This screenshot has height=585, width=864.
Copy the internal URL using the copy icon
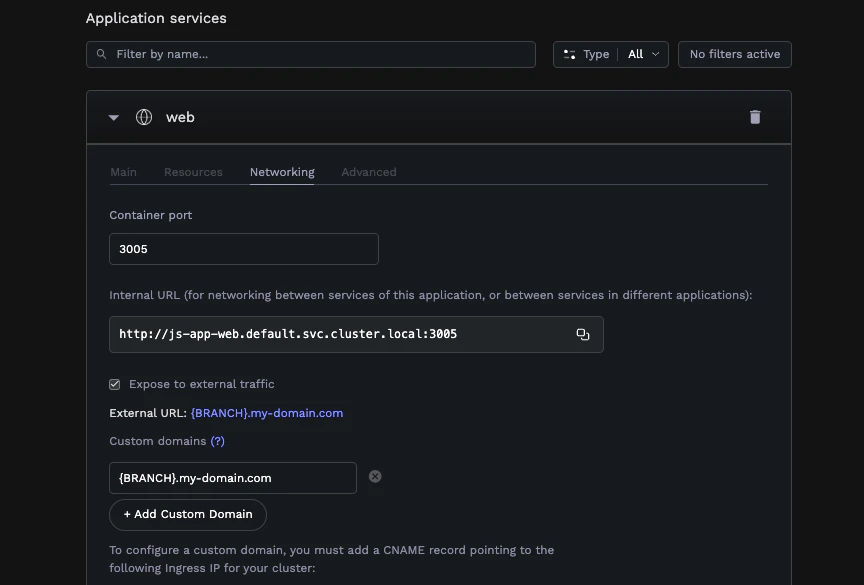(x=583, y=334)
